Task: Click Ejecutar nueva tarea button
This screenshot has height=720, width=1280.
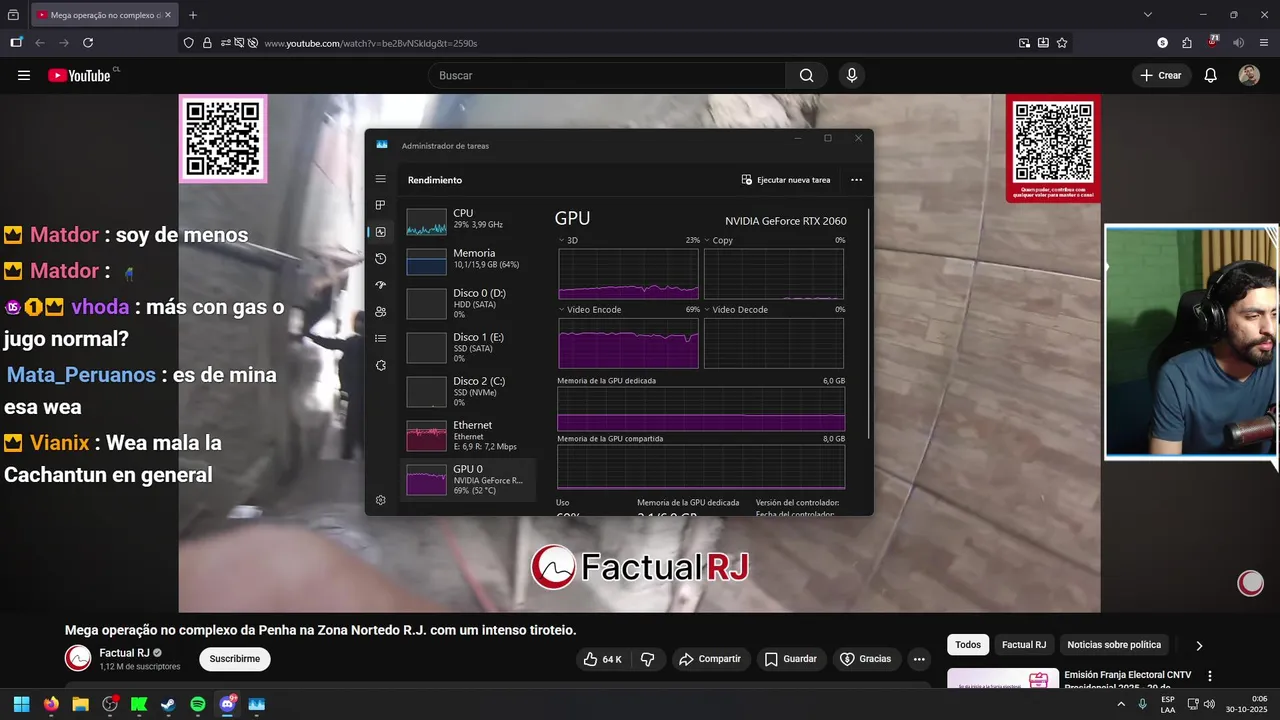Action: [786, 180]
